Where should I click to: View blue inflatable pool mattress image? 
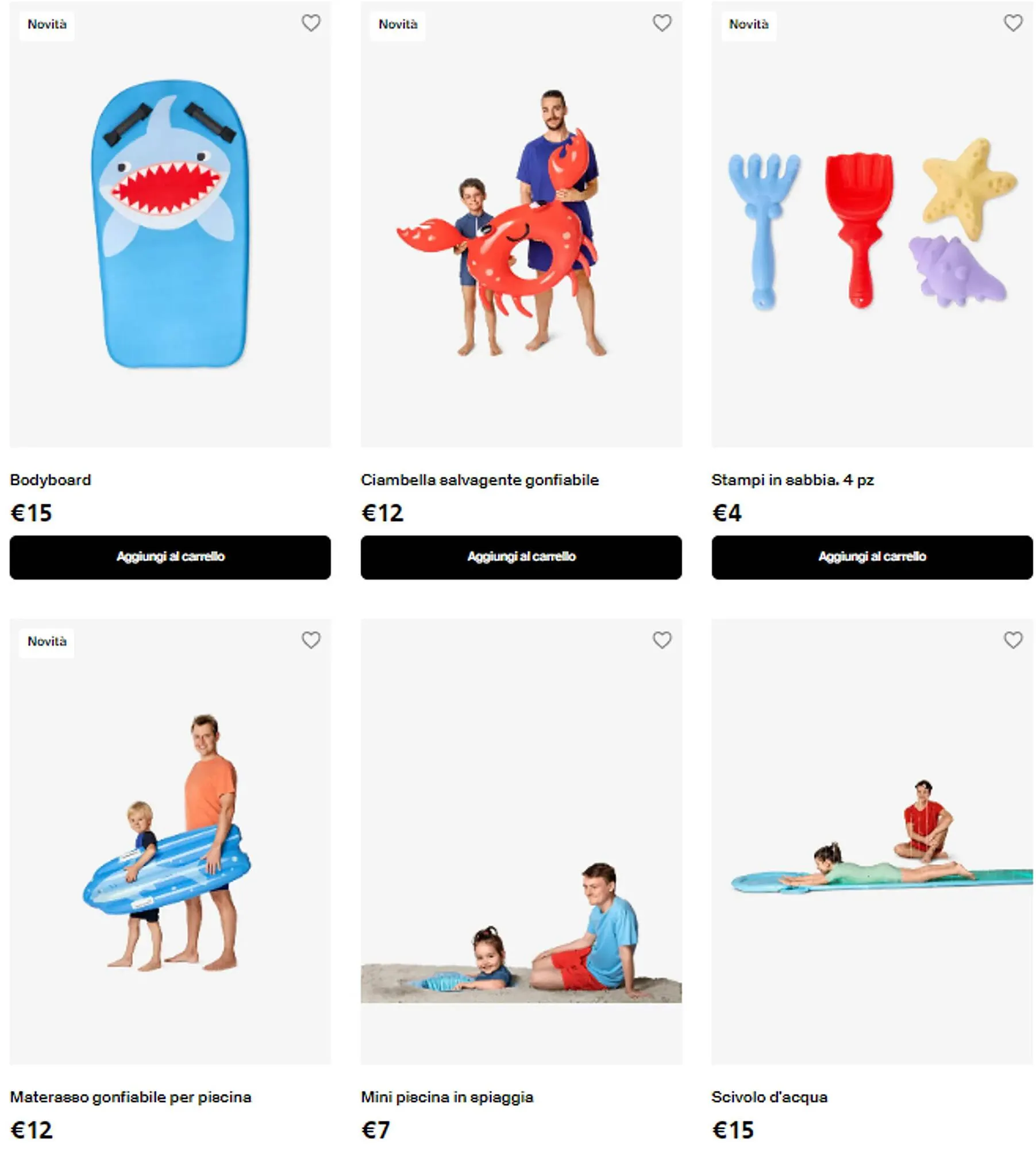[170, 842]
